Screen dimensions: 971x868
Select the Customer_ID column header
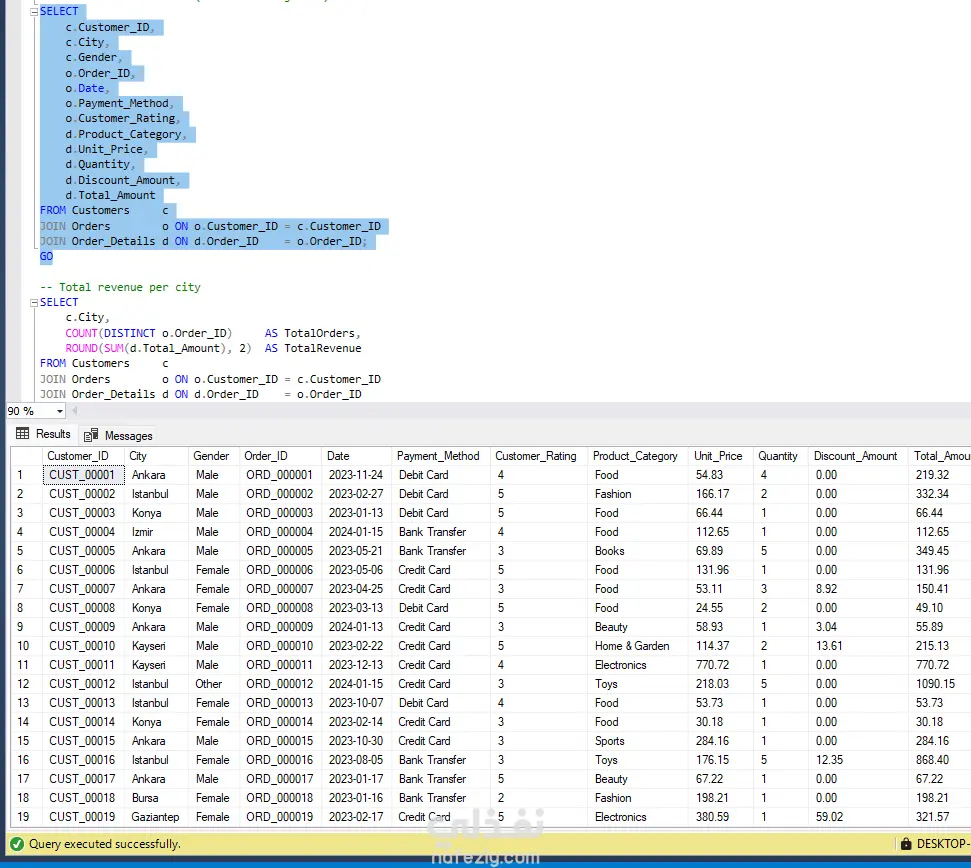point(84,456)
